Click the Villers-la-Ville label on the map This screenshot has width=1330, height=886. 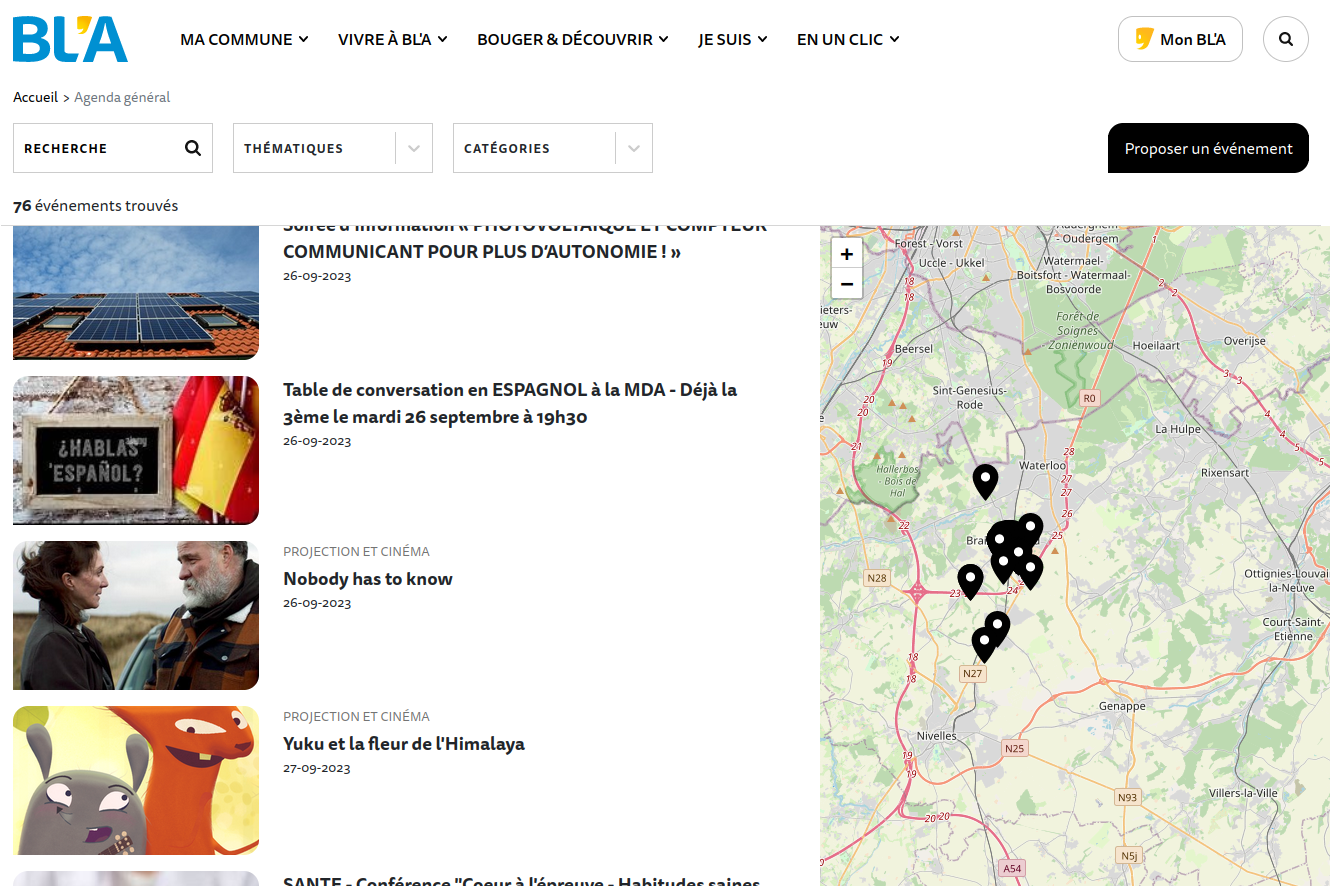1243,793
